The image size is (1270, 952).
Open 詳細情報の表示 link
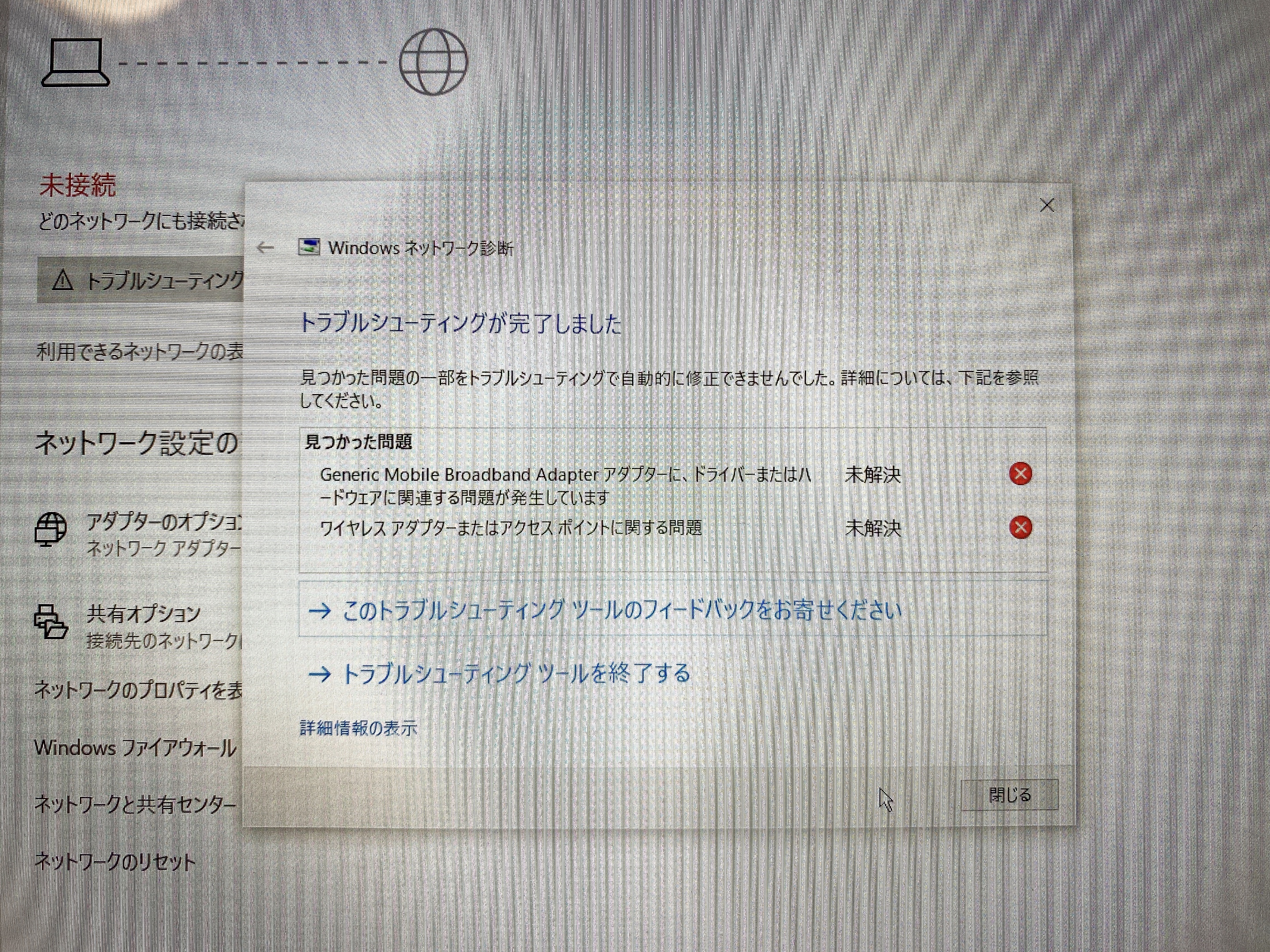click(358, 728)
